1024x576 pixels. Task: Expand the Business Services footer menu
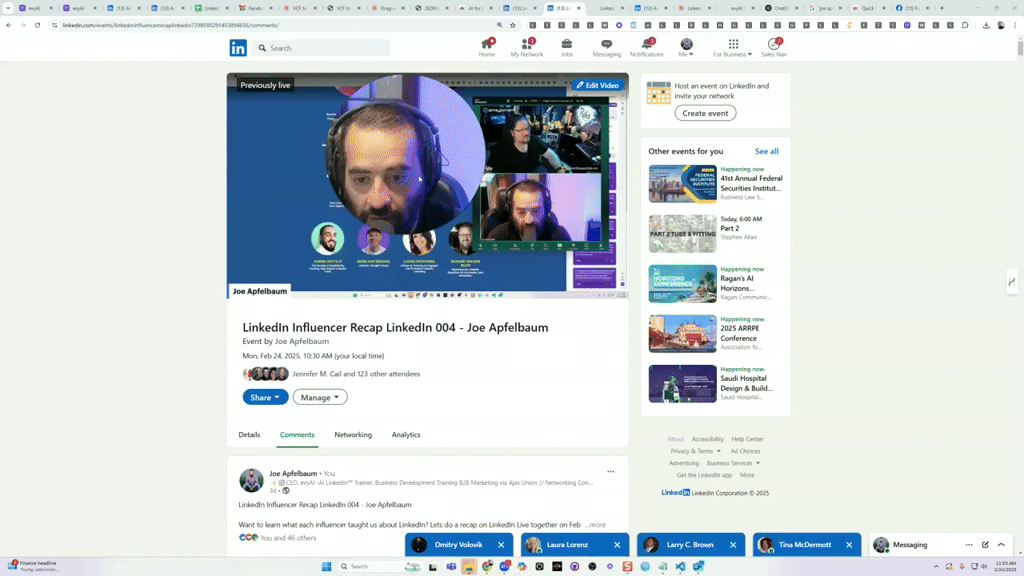pos(733,463)
